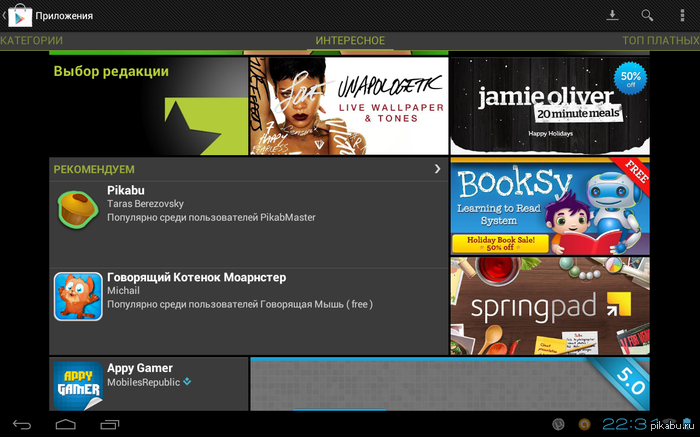Image resolution: width=700 pixels, height=437 pixels.
Task: Tap the MobilesRepublic developer name
Action: click(143, 382)
